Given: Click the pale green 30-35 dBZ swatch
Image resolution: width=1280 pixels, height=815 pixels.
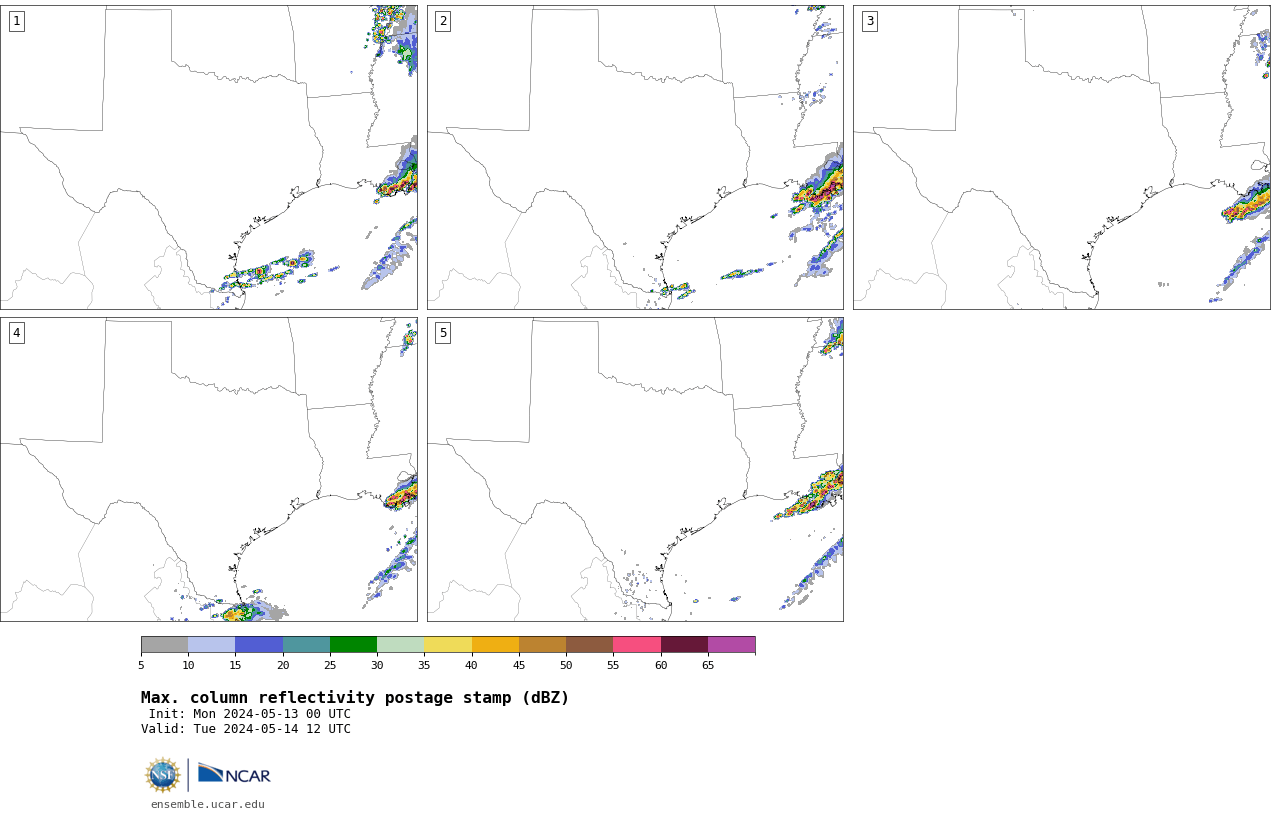Looking at the screenshot, I should click(x=401, y=645).
